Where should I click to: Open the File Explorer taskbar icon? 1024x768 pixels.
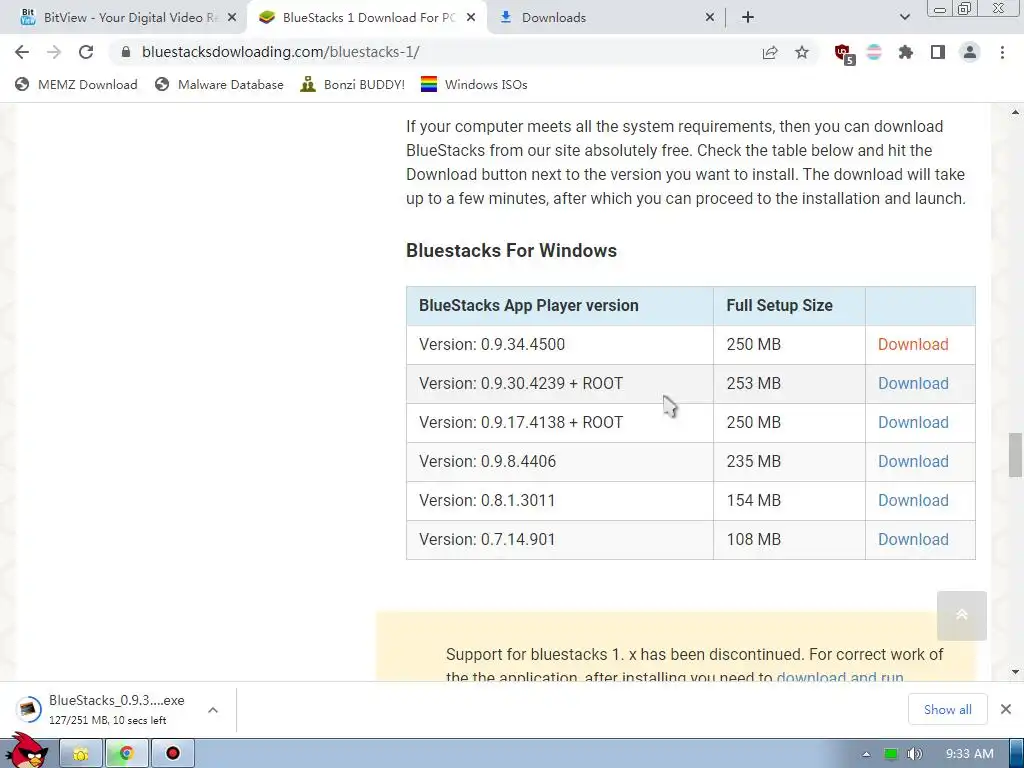[x=81, y=754]
